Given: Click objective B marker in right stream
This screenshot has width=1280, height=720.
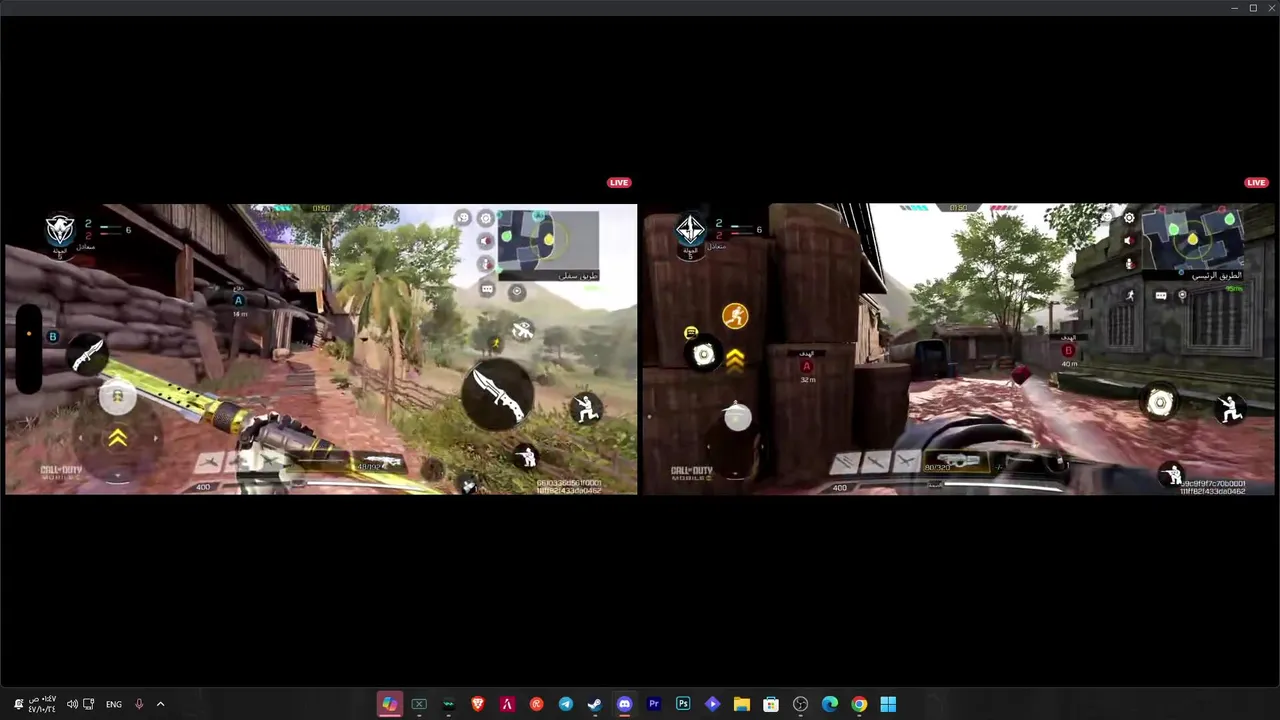Looking at the screenshot, I should [x=1068, y=351].
